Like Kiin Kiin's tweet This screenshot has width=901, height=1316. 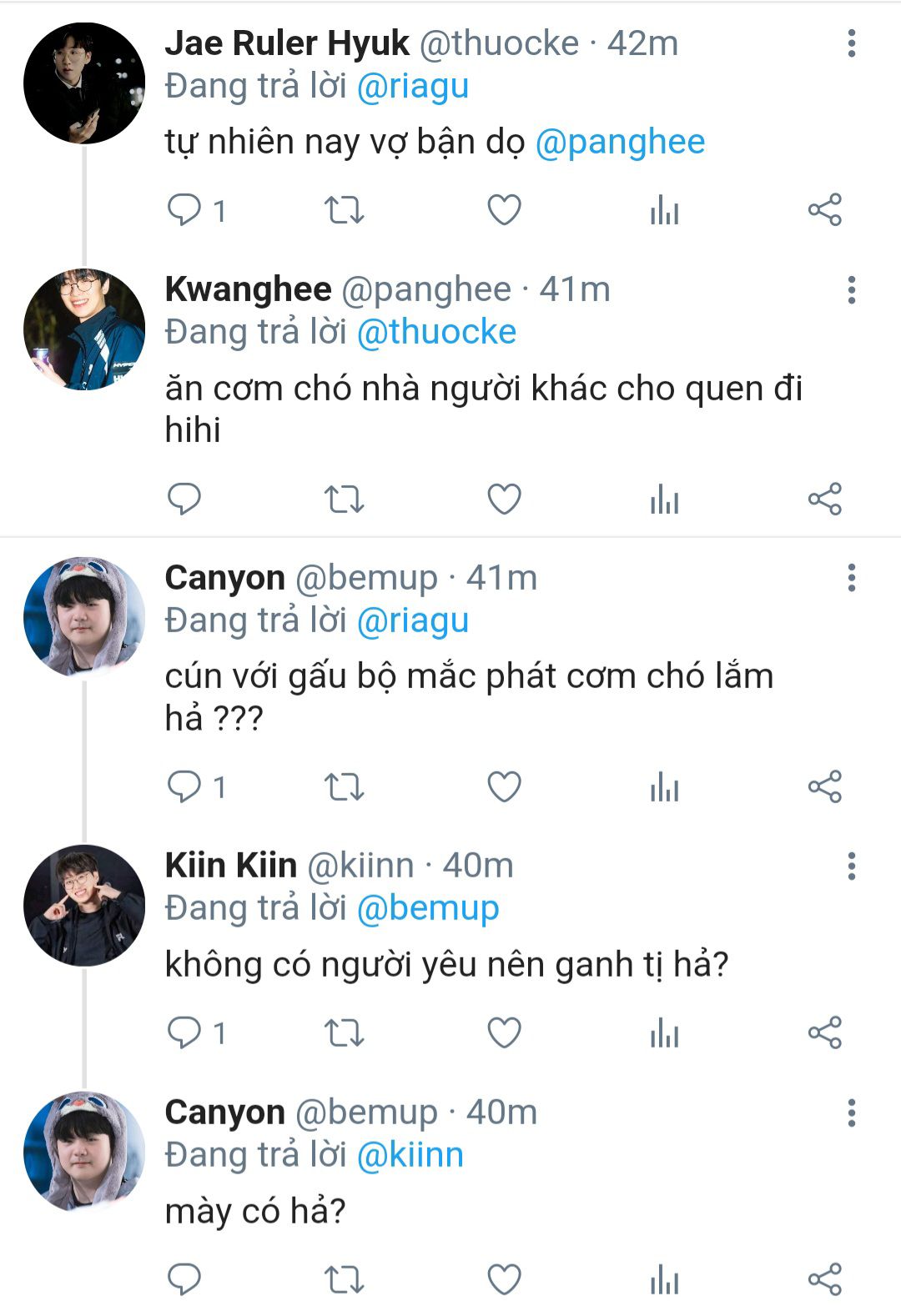pyautogui.click(x=504, y=1033)
